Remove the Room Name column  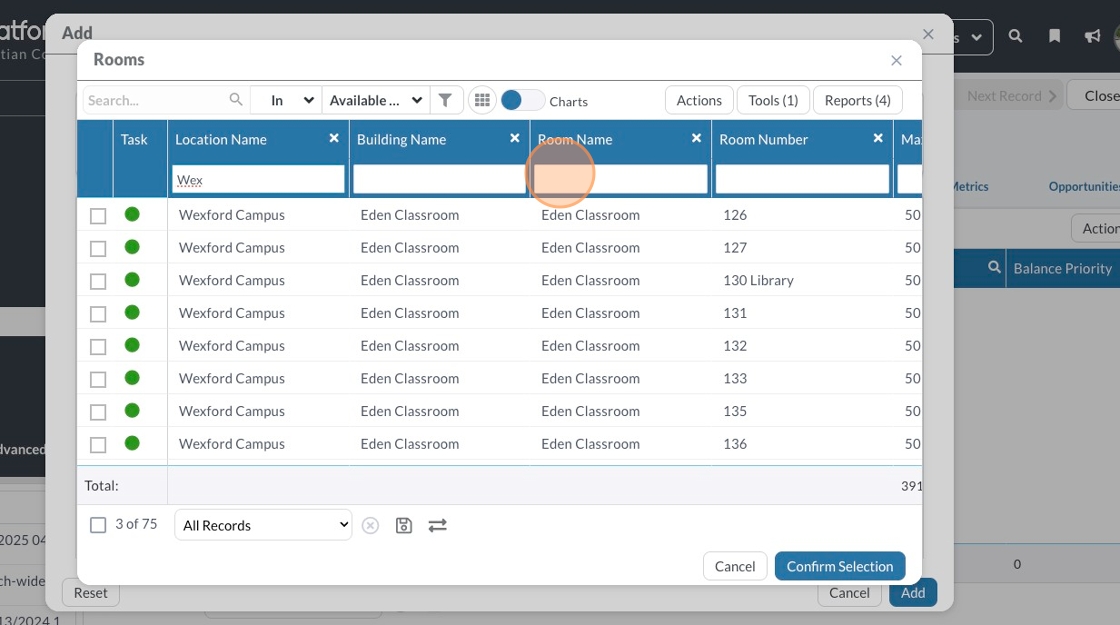[696, 139]
